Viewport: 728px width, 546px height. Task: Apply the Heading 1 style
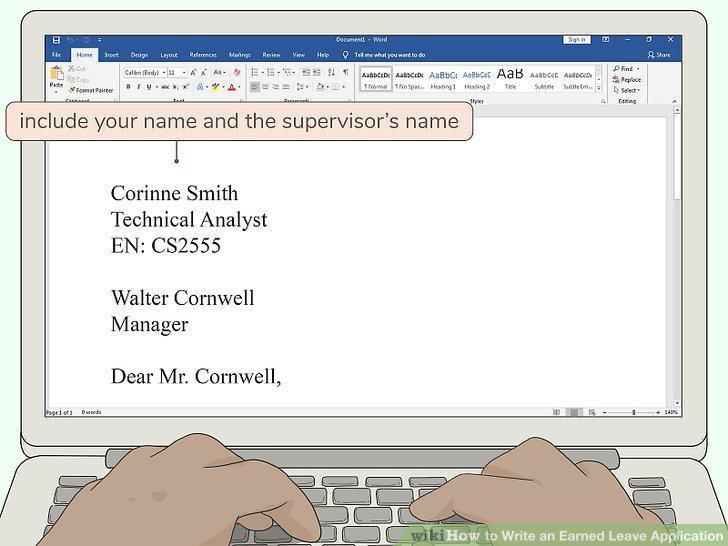click(443, 79)
